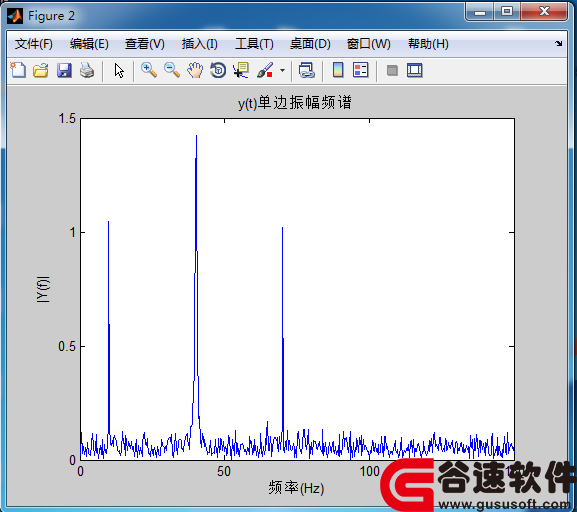
Task: Click the MATLAB logo in the title bar
Action: click(15, 16)
